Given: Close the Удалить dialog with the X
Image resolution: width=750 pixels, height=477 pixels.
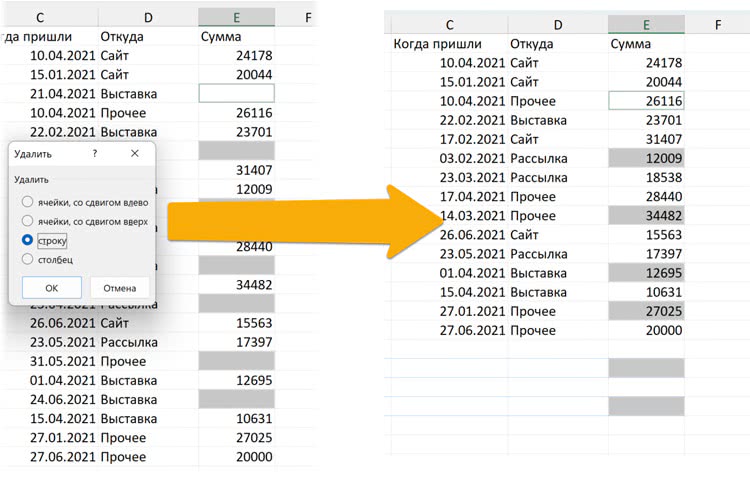Looking at the screenshot, I should (x=135, y=154).
